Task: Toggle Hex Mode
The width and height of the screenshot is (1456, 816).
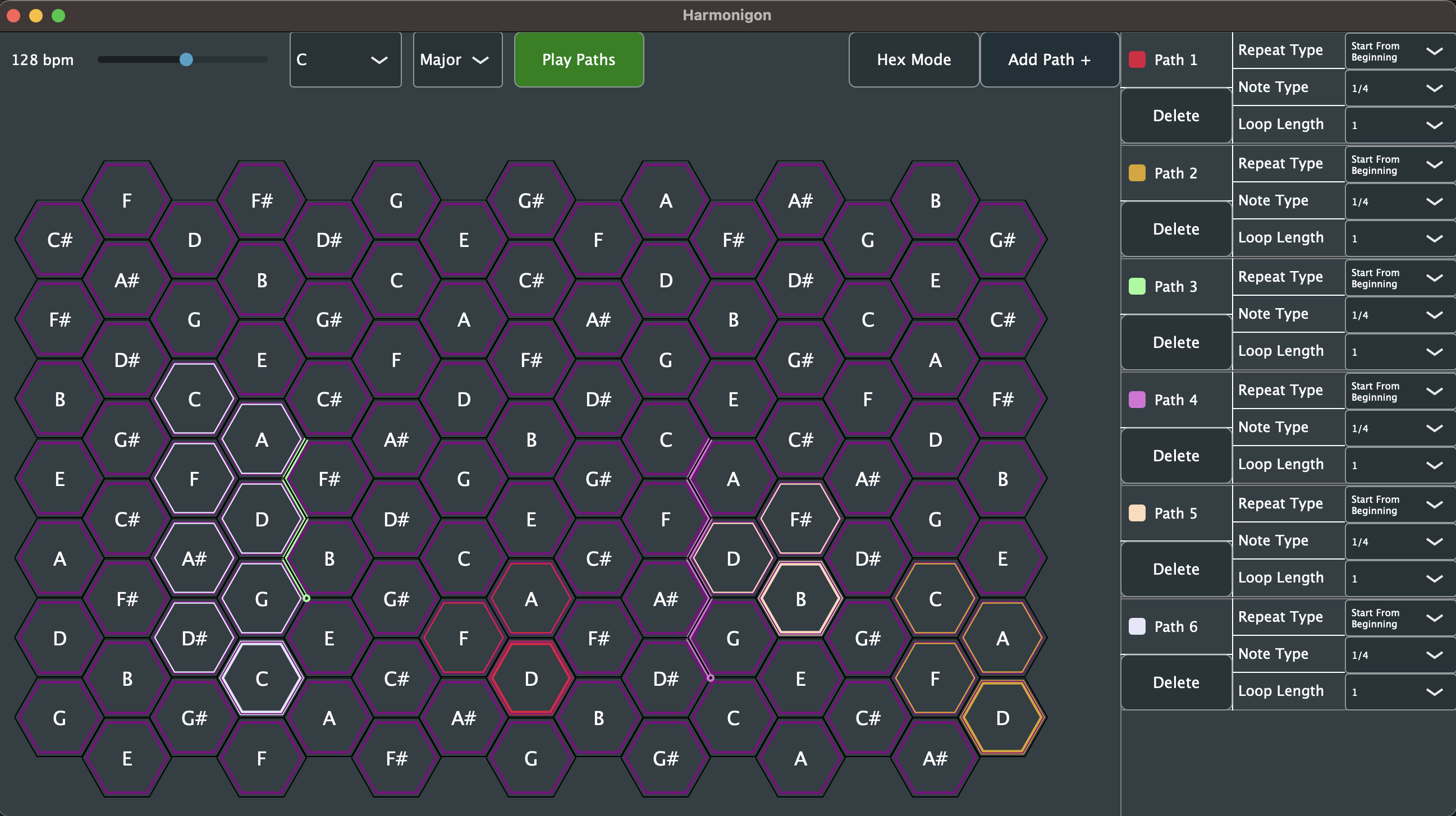Action: tap(913, 59)
